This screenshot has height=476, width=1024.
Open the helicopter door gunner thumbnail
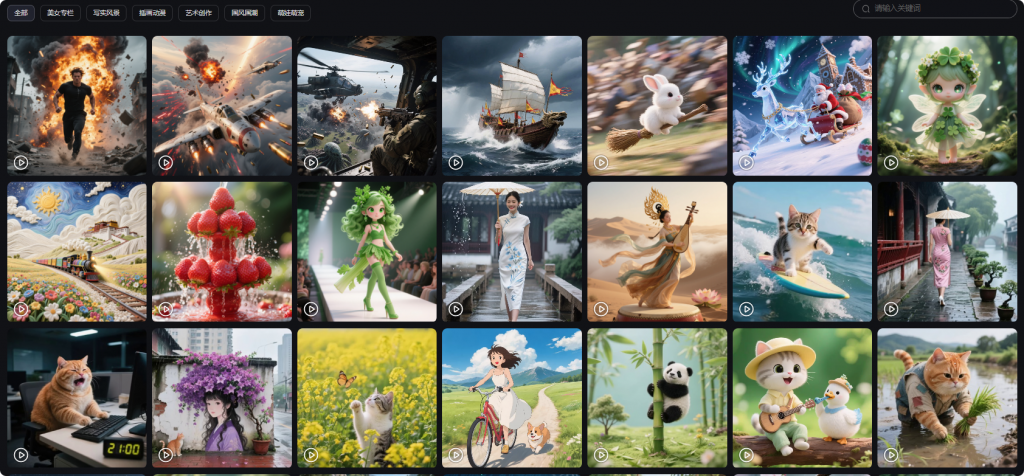(x=366, y=105)
